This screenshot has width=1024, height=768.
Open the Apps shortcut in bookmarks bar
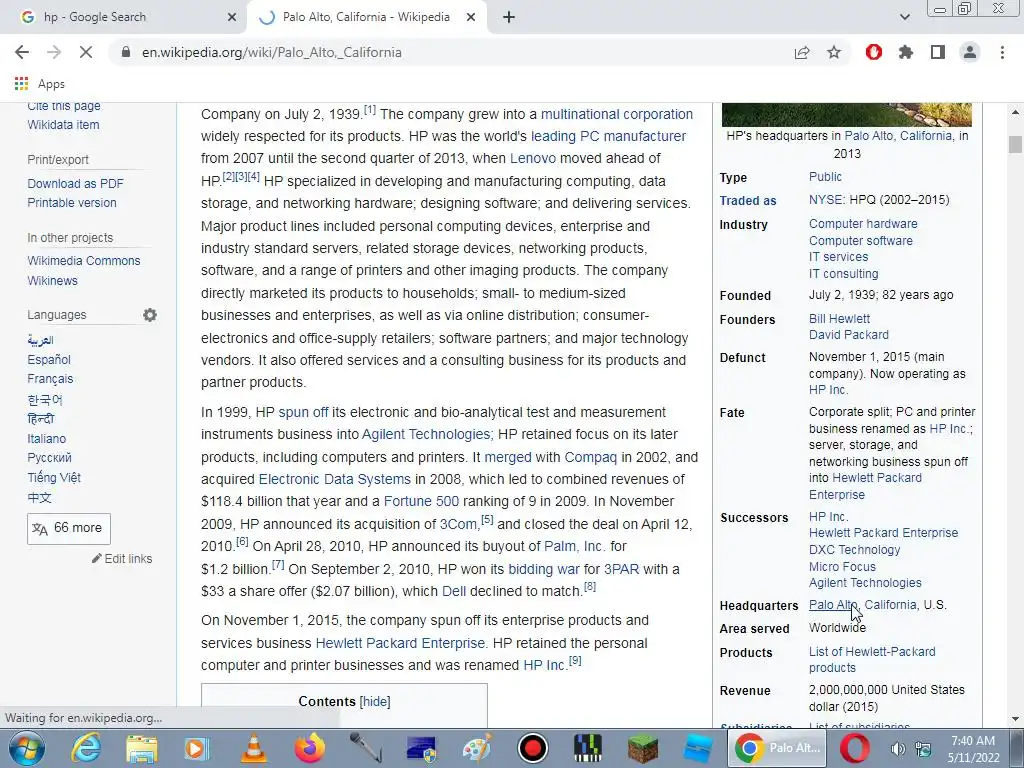[39, 84]
